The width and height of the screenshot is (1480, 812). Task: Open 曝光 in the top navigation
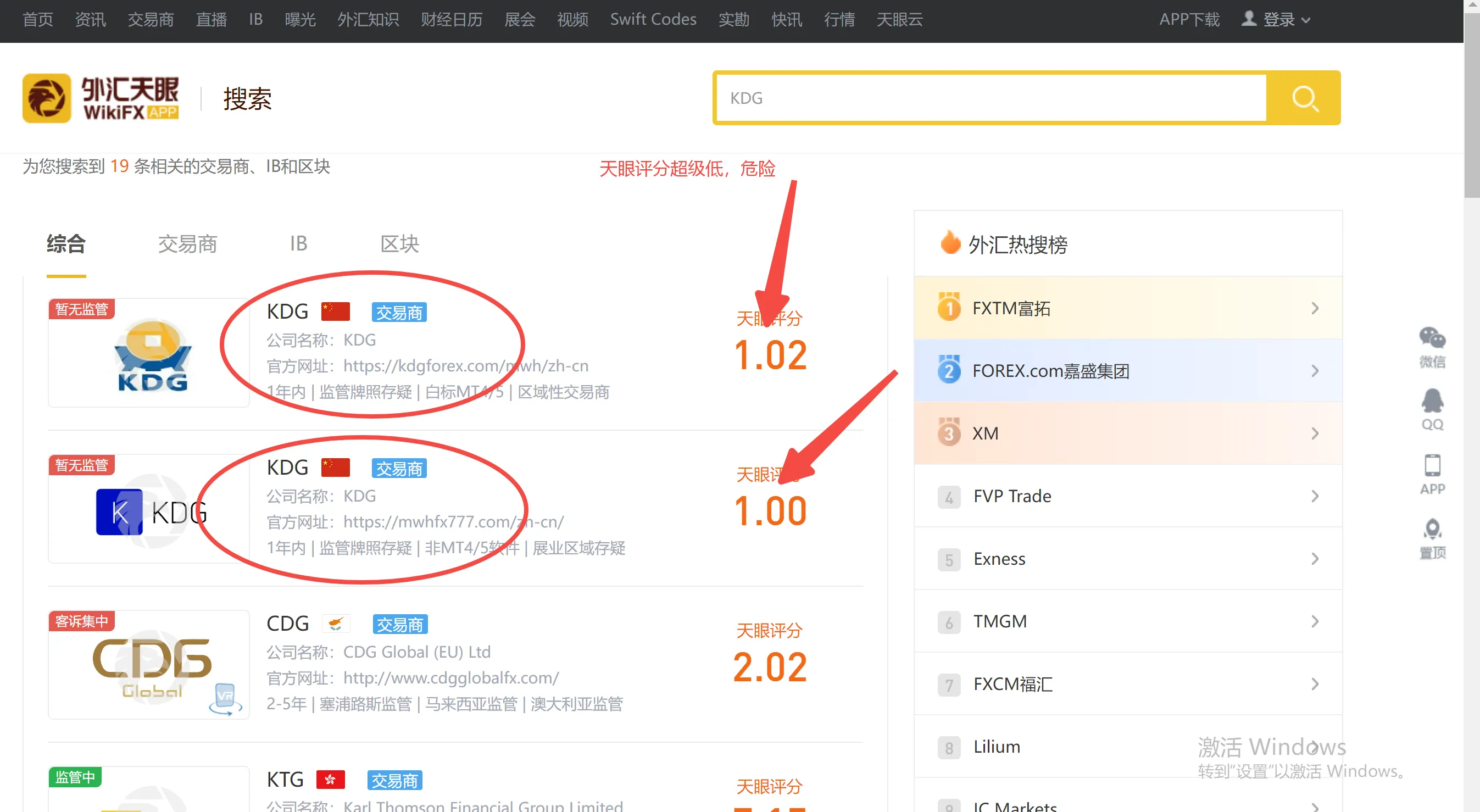(301, 19)
